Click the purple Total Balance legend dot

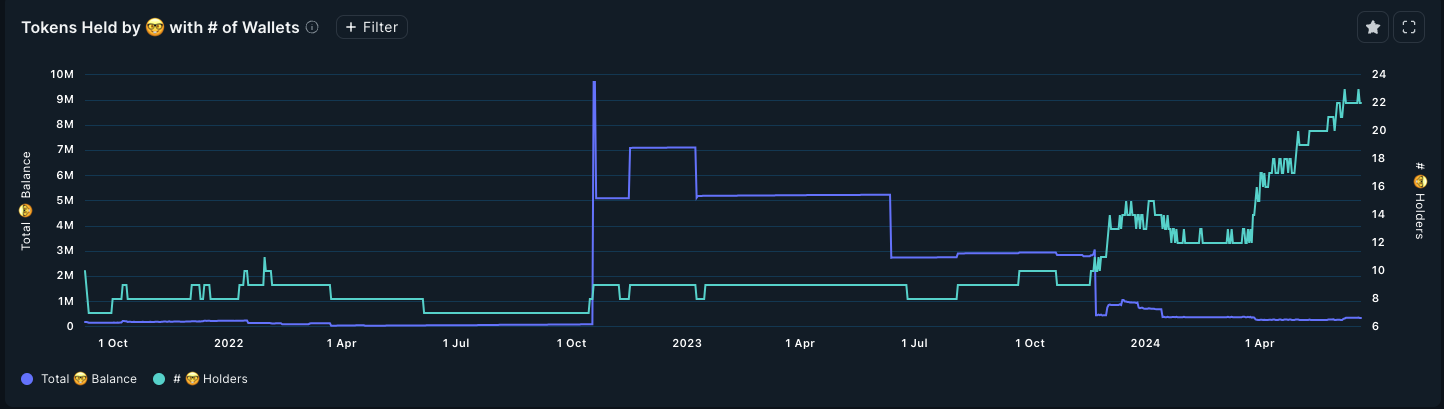point(27,379)
